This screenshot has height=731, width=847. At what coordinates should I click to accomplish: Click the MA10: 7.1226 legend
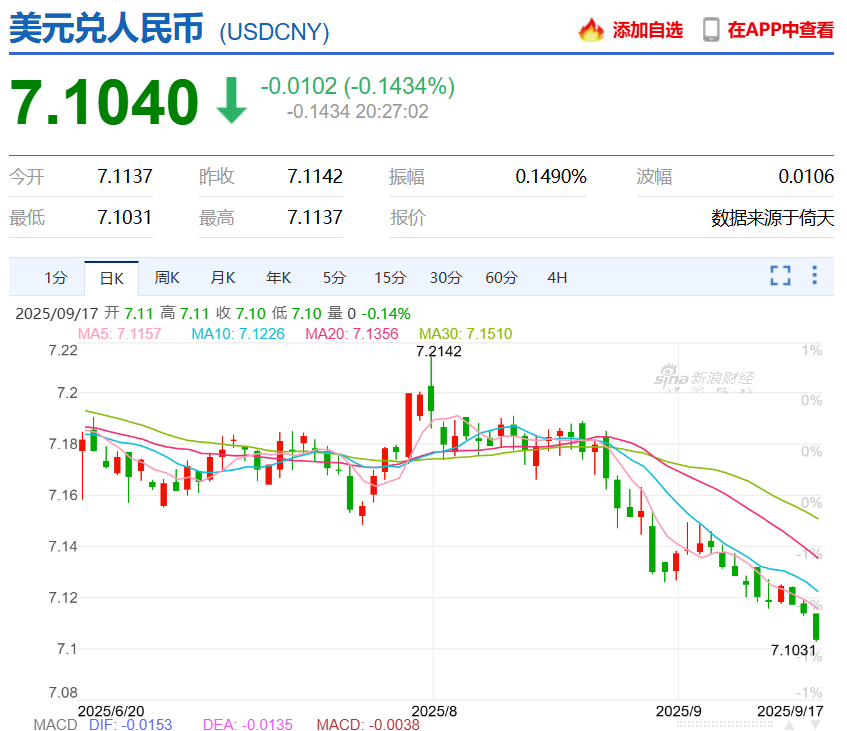pyautogui.click(x=238, y=333)
